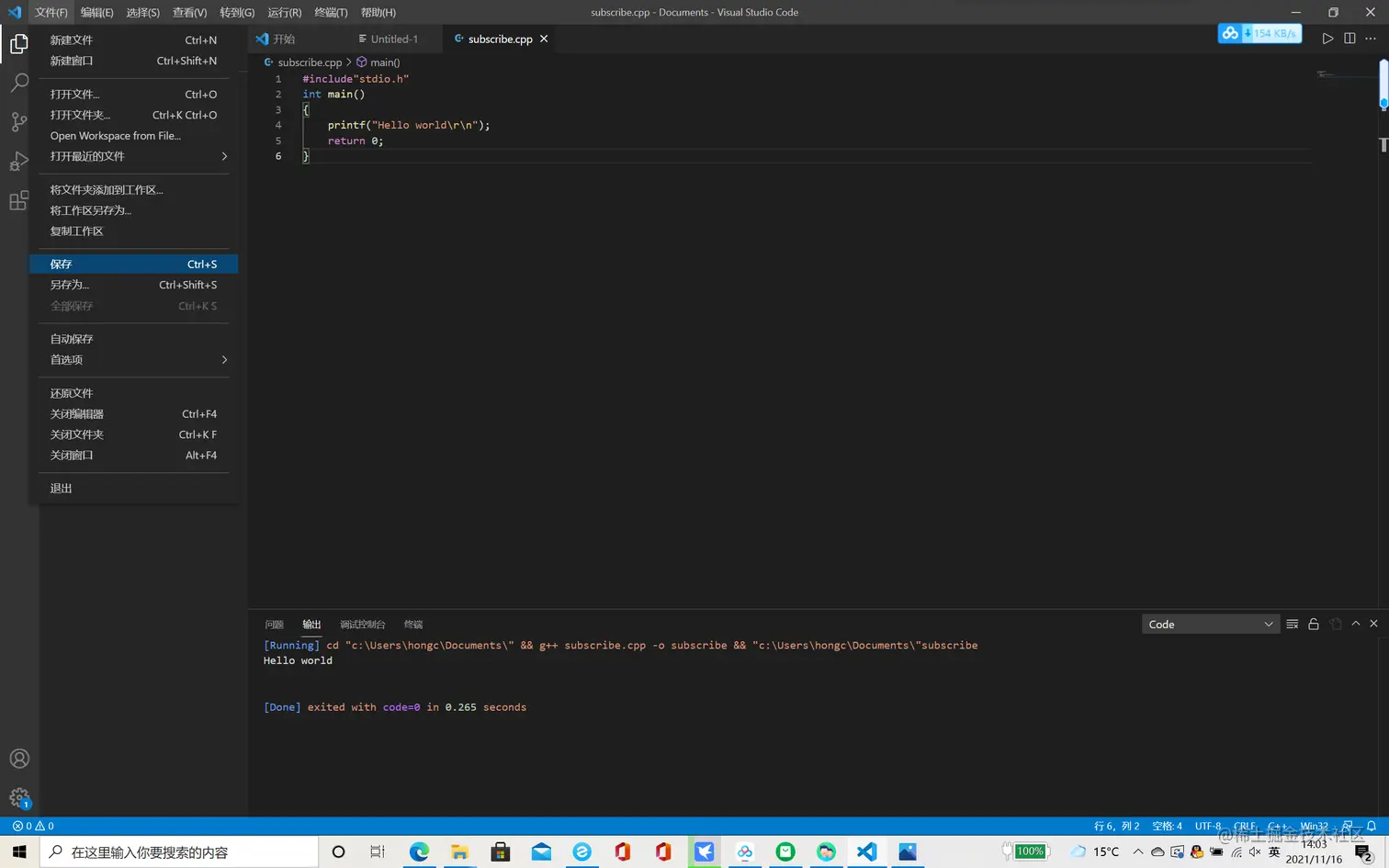Viewport: 1389px width, 868px height.
Task: Clear the output panel
Action: click(1292, 624)
